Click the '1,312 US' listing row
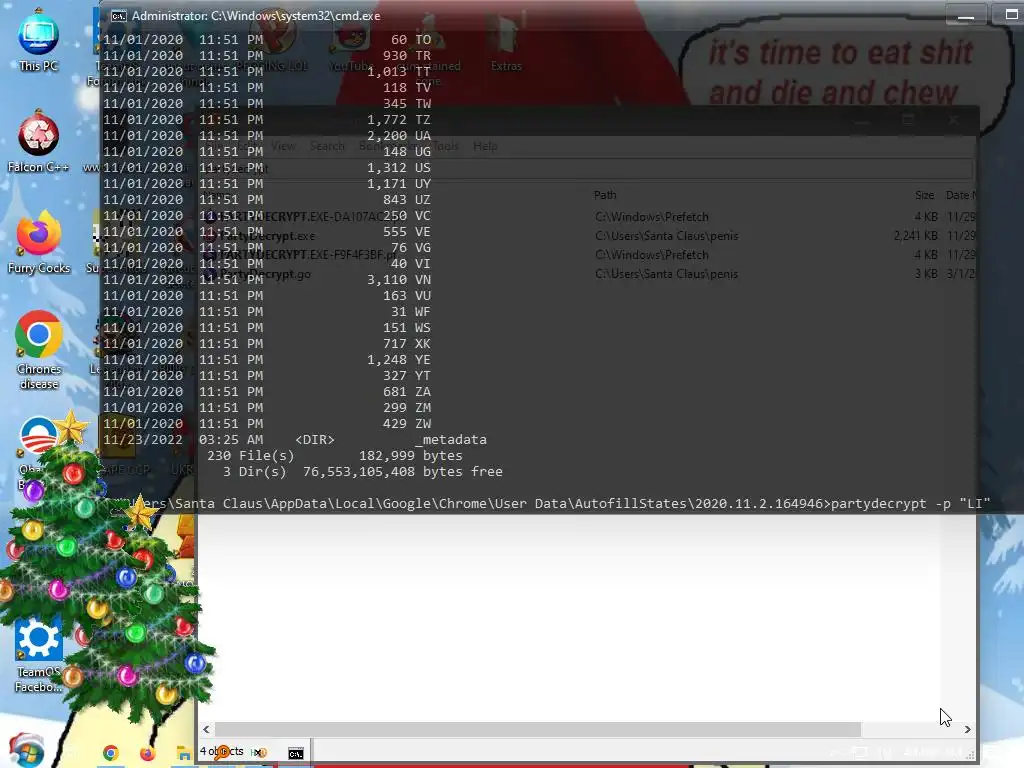This screenshot has height=768, width=1024. 267,168
